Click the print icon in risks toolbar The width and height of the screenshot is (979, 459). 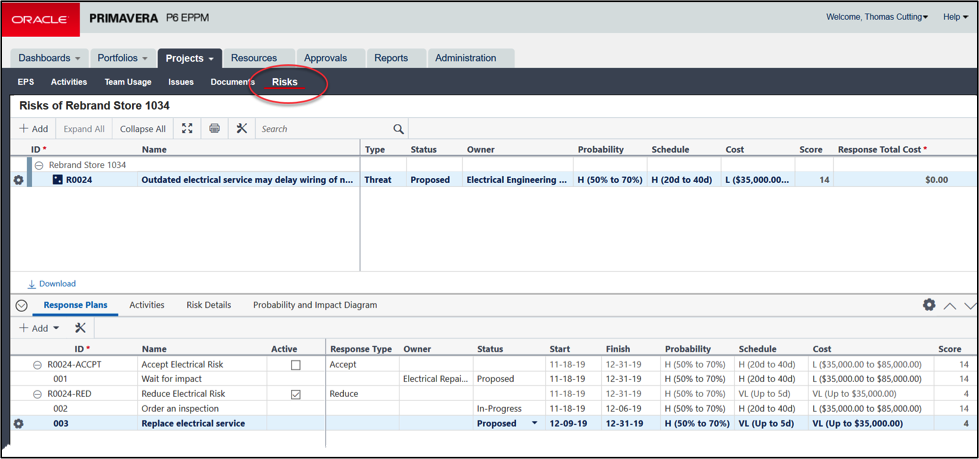[214, 129]
